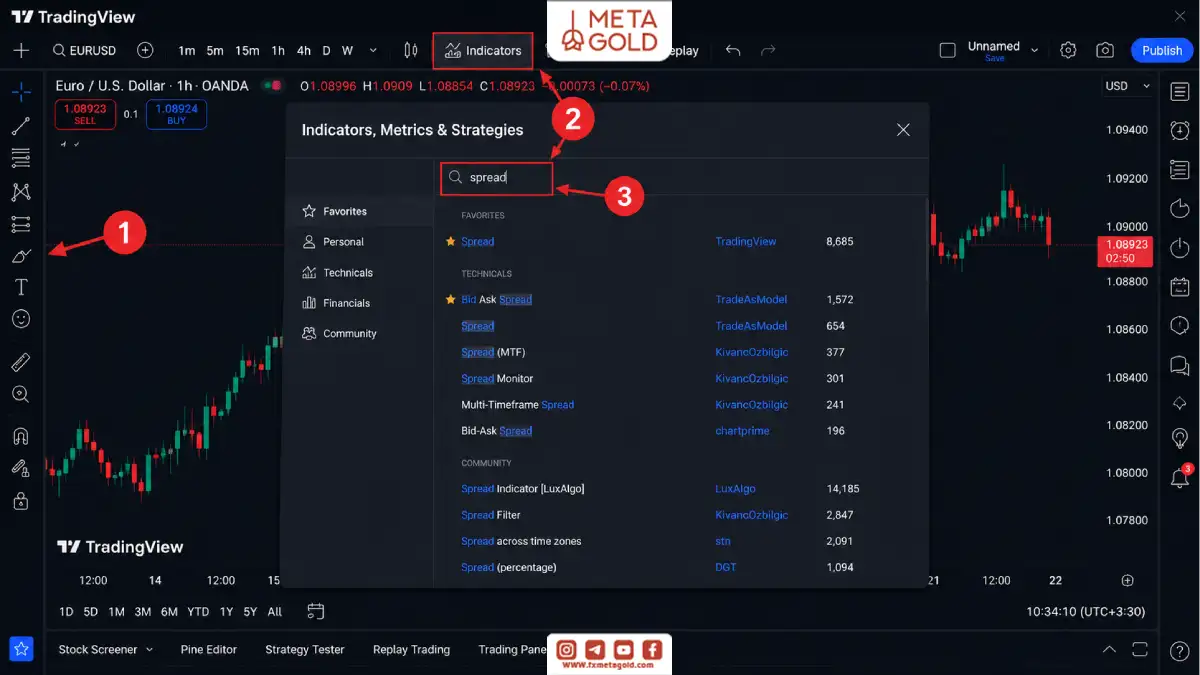Select the Favorites category
This screenshot has height=675, width=1200.
(x=358, y=211)
